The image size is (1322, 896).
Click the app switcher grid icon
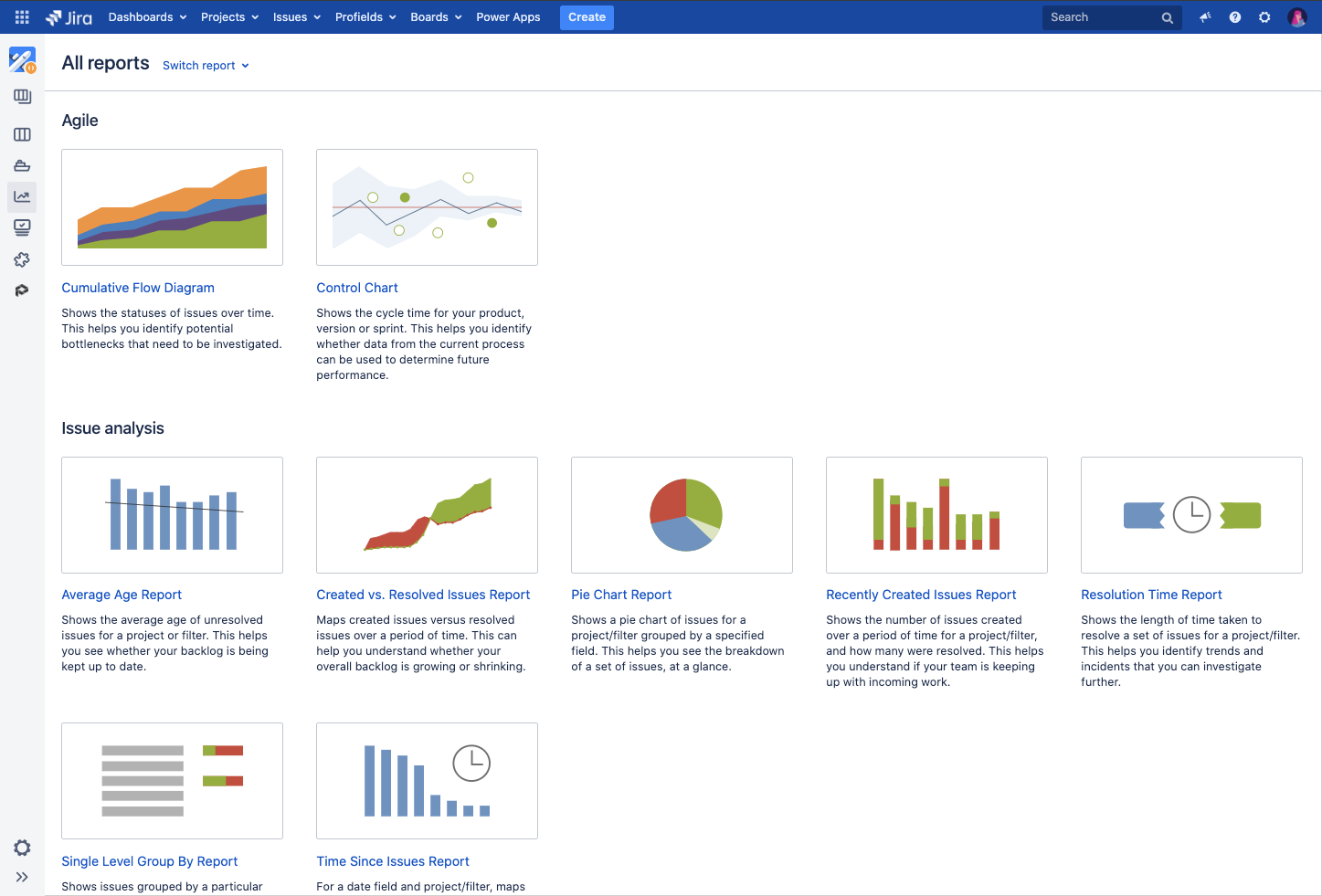pos(22,16)
